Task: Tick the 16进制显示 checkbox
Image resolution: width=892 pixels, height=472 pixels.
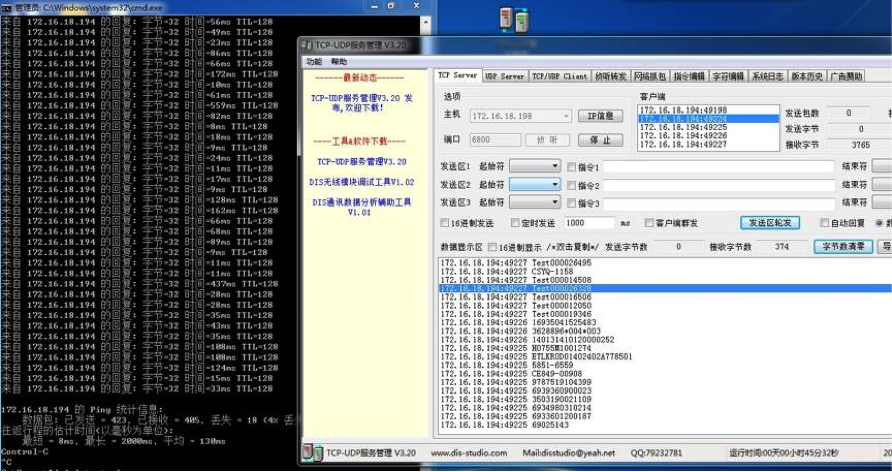Action: pos(492,246)
